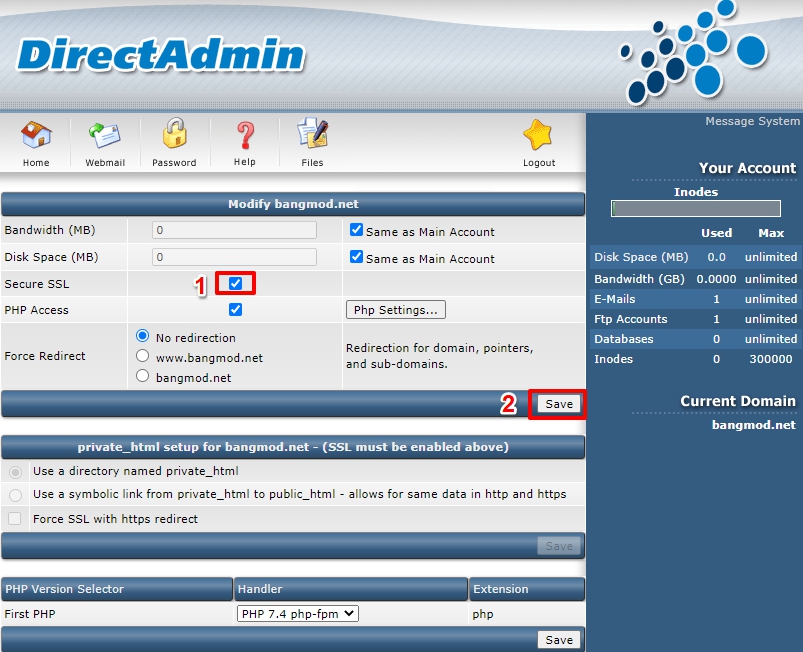Screen dimensions: 803x652
Task: Click the PHP Version Selector column header
Action: point(117,589)
